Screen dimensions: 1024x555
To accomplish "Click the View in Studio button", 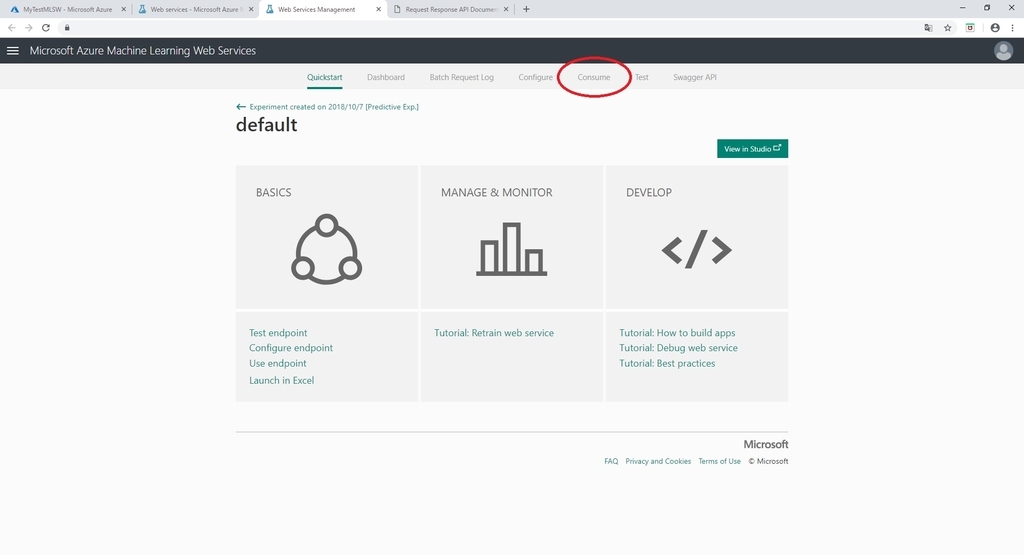I will click(752, 148).
